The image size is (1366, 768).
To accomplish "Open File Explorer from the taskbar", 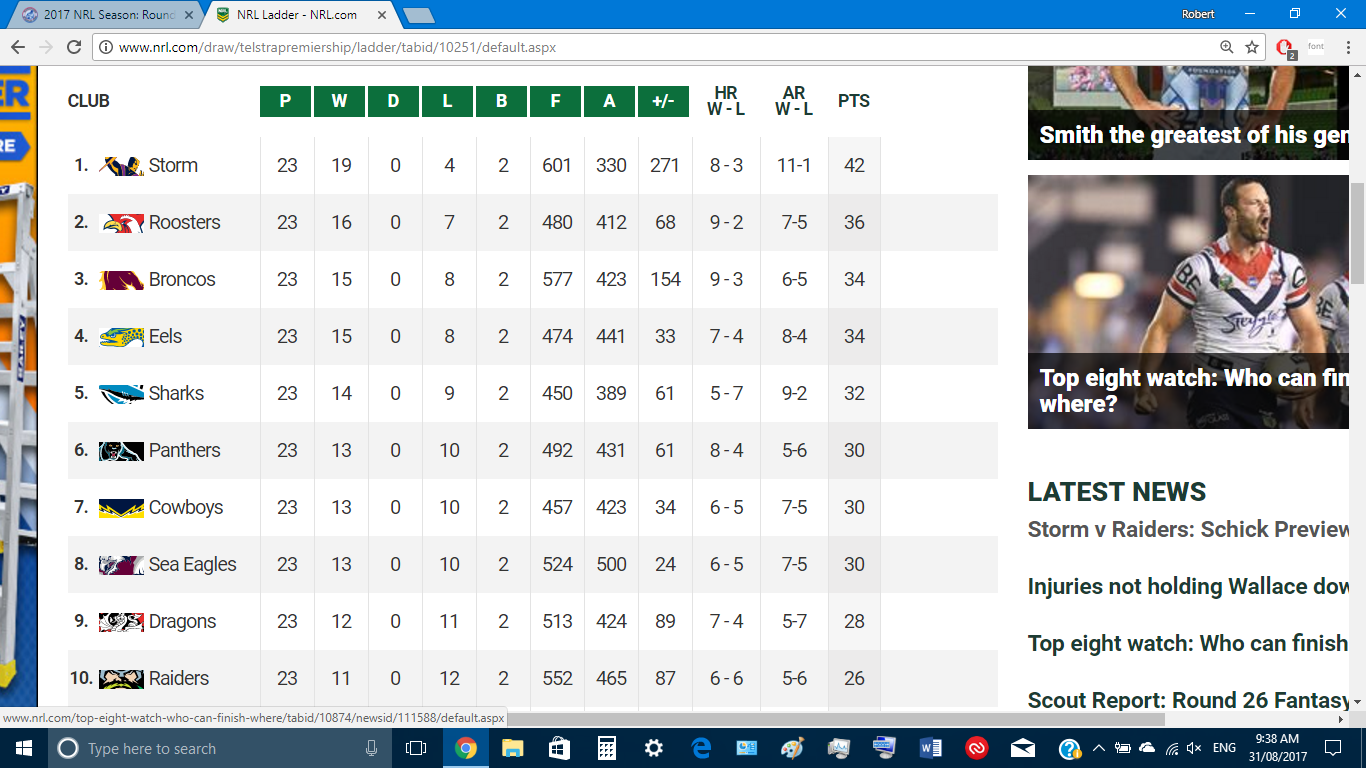I will click(x=513, y=748).
